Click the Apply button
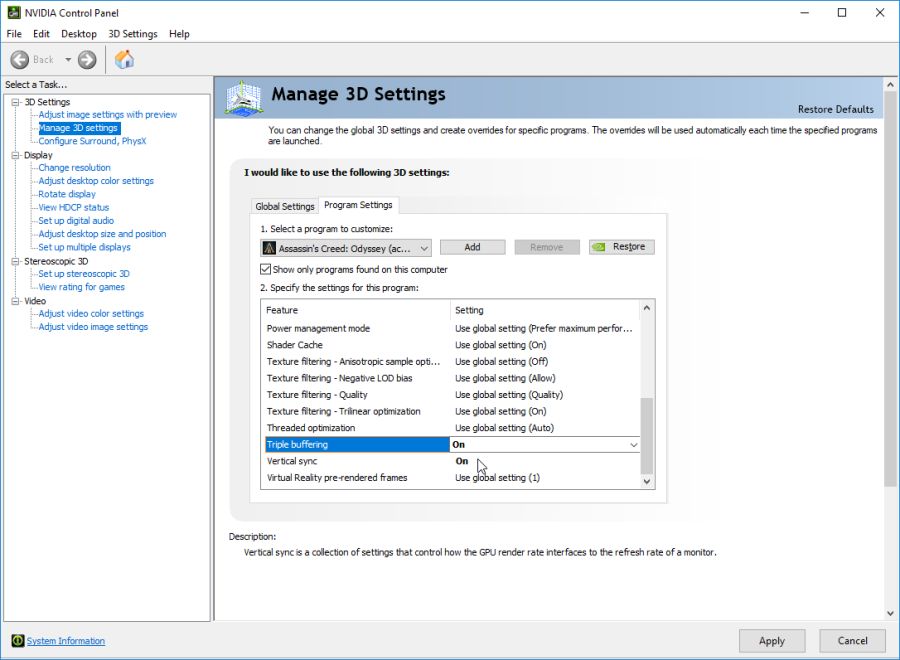This screenshot has height=660, width=900. click(772, 640)
